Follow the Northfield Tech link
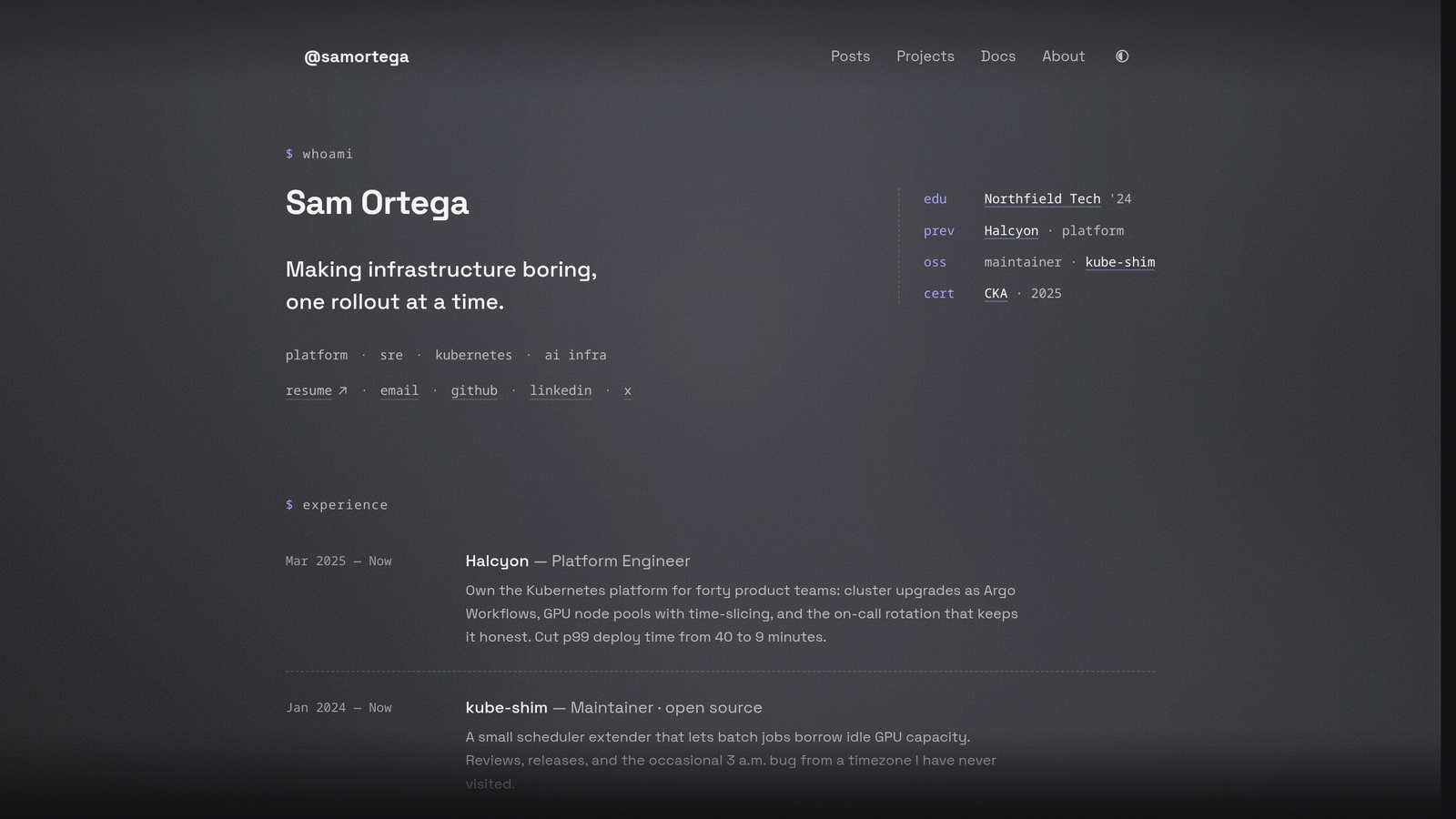 coord(1042,199)
